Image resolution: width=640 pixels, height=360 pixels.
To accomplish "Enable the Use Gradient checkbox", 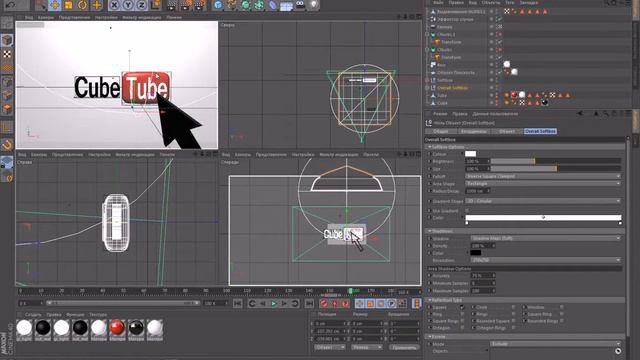I will tap(467, 211).
